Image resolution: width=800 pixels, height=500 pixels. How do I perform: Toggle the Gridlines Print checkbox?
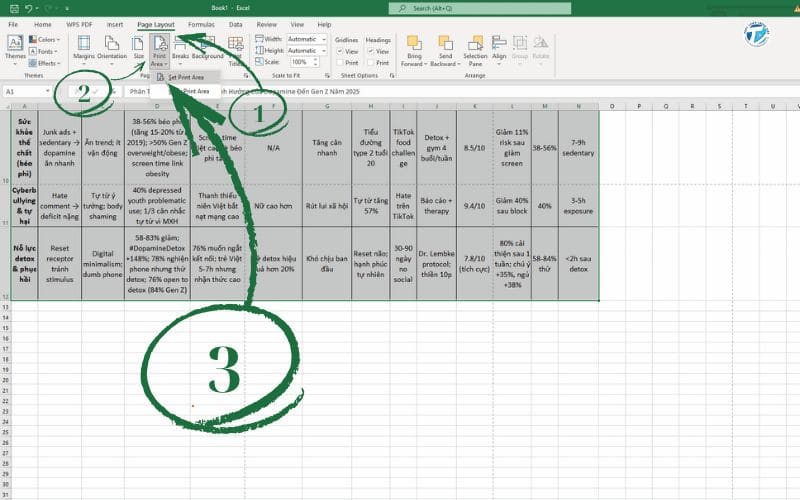point(340,63)
